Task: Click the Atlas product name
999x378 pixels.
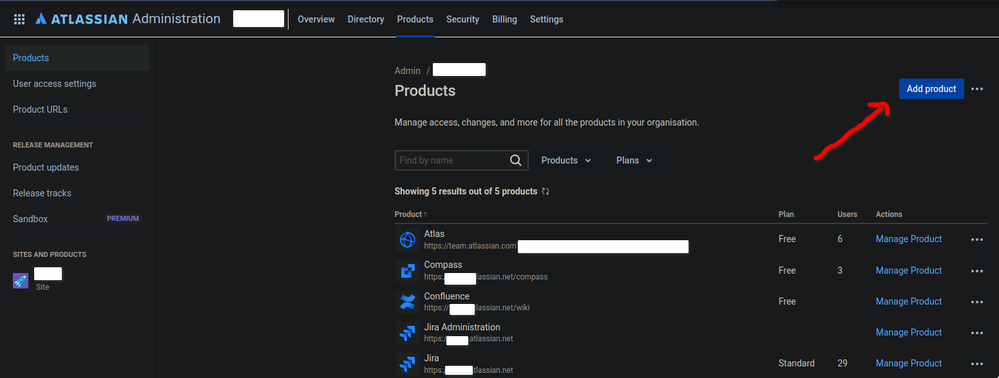Action: coord(435,234)
